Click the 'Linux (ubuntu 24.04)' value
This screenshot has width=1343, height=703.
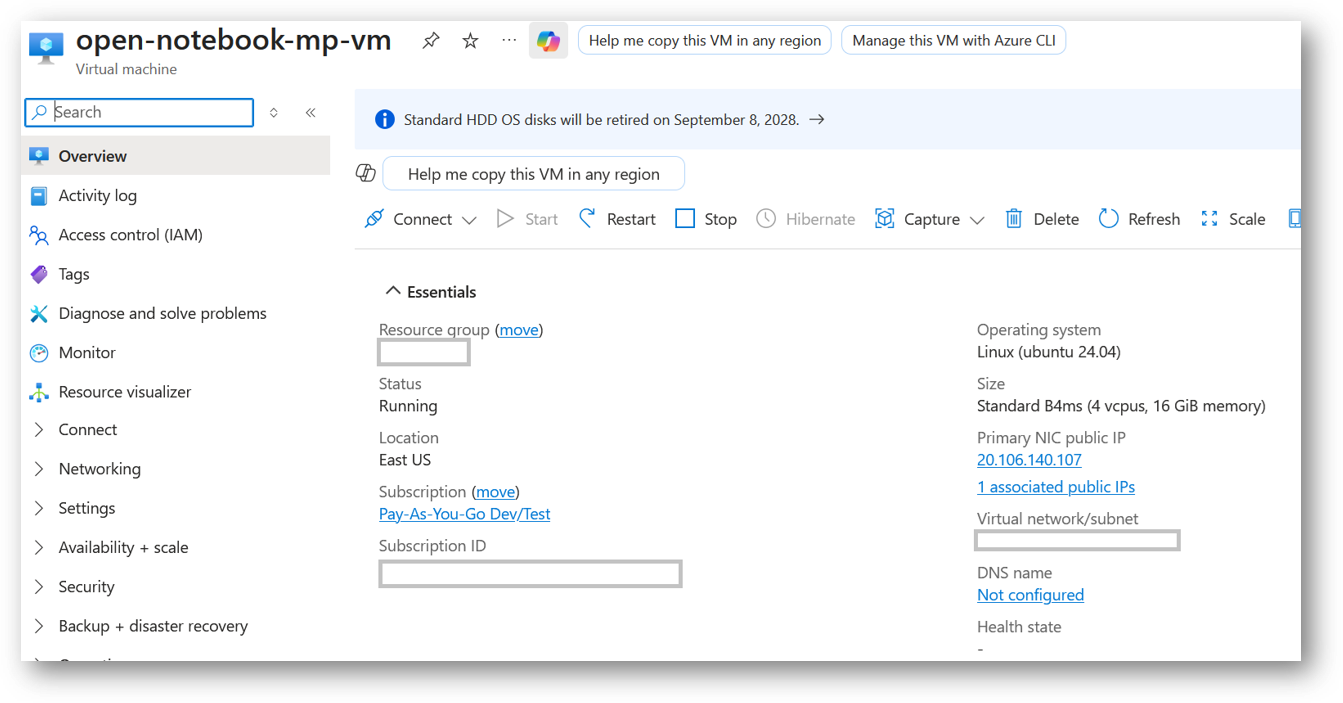click(1049, 352)
